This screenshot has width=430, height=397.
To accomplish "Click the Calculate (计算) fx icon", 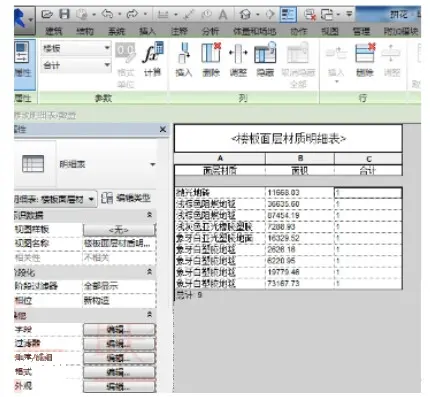I will pyautogui.click(x=153, y=54).
